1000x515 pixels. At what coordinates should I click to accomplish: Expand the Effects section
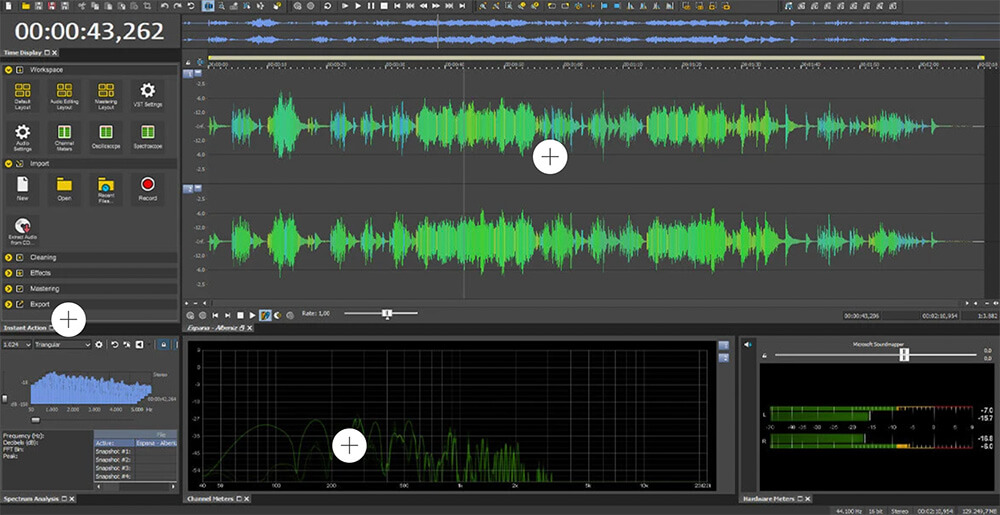[9, 273]
